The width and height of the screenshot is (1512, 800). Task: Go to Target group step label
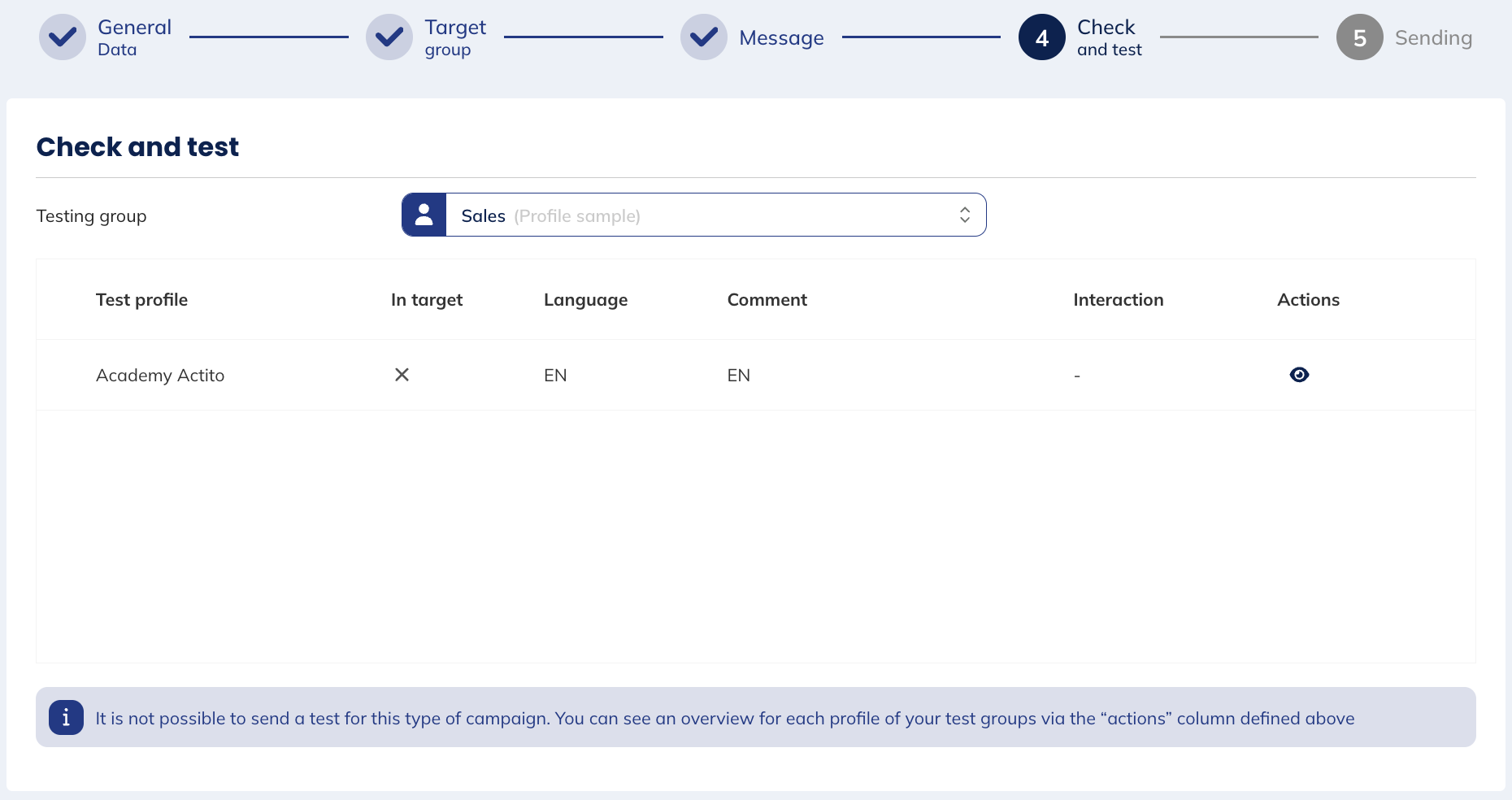click(454, 37)
